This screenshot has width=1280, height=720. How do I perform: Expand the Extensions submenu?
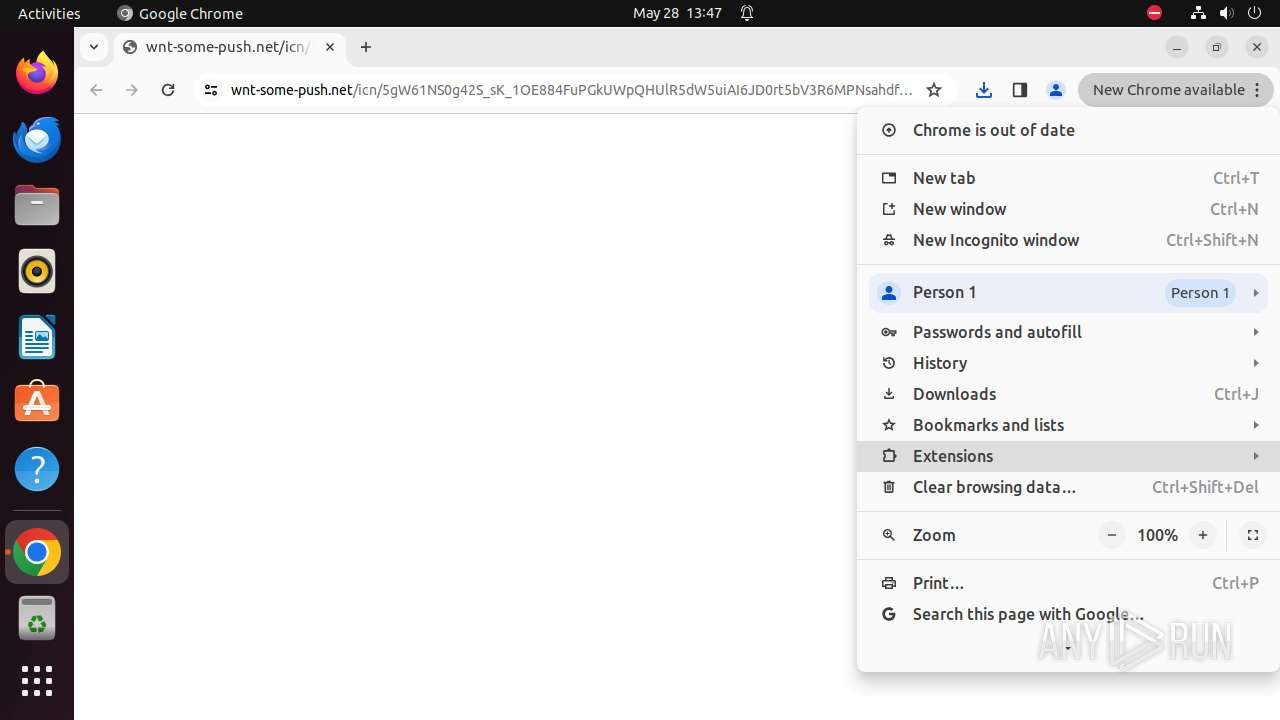(1068, 456)
